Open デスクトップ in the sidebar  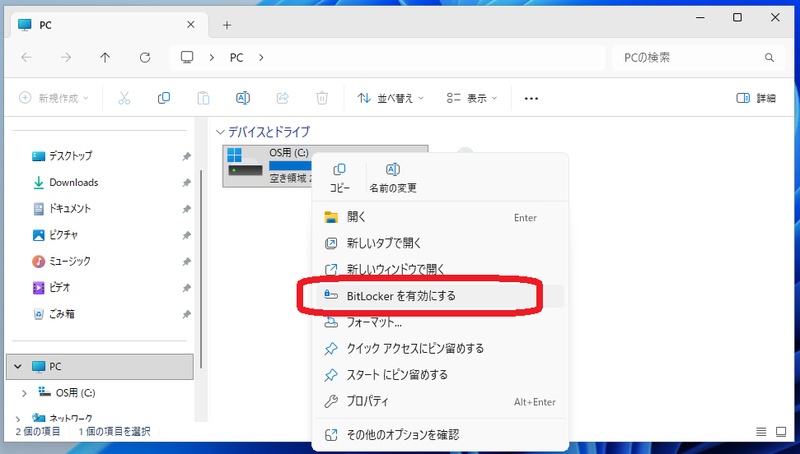click(70, 156)
